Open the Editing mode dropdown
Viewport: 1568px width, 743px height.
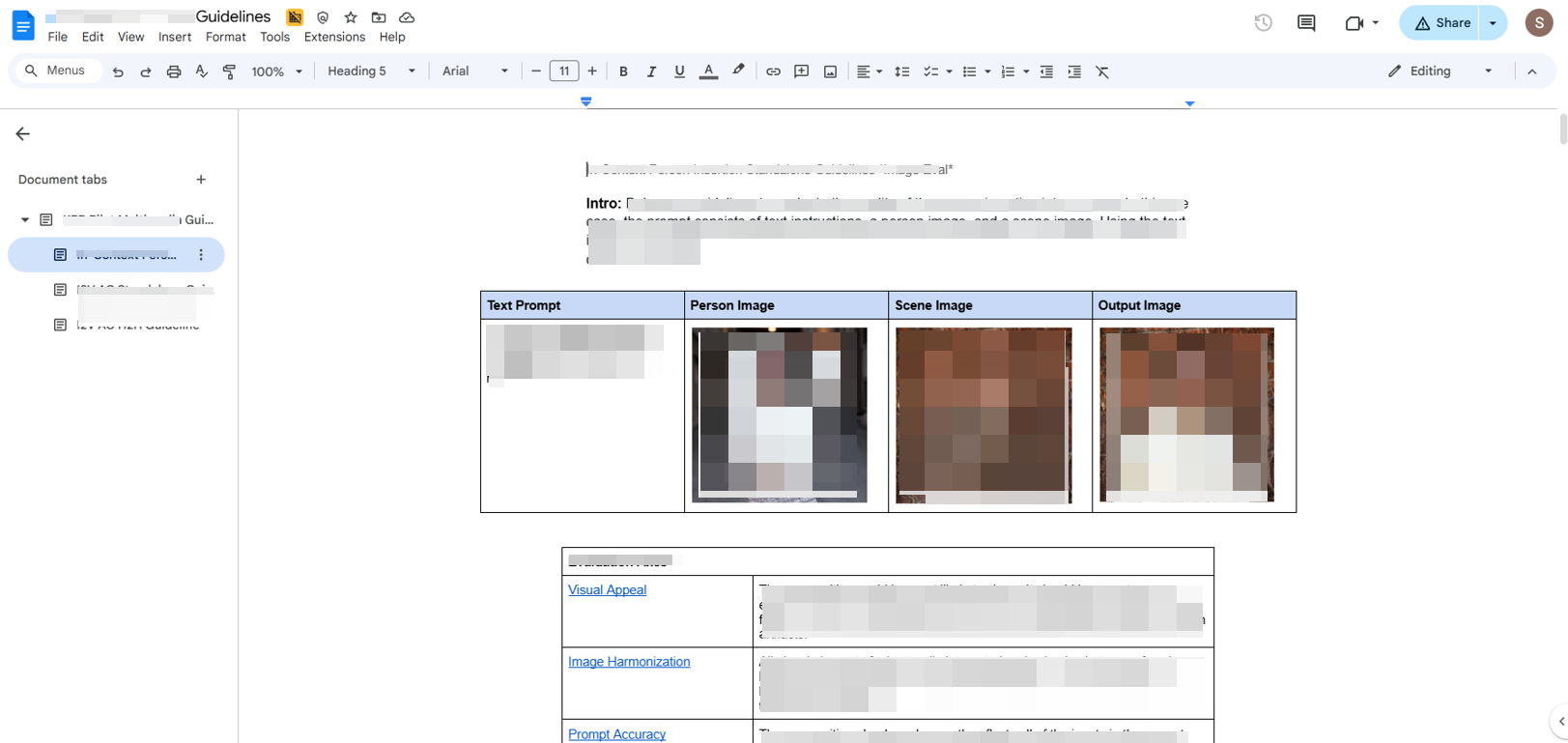point(1440,71)
